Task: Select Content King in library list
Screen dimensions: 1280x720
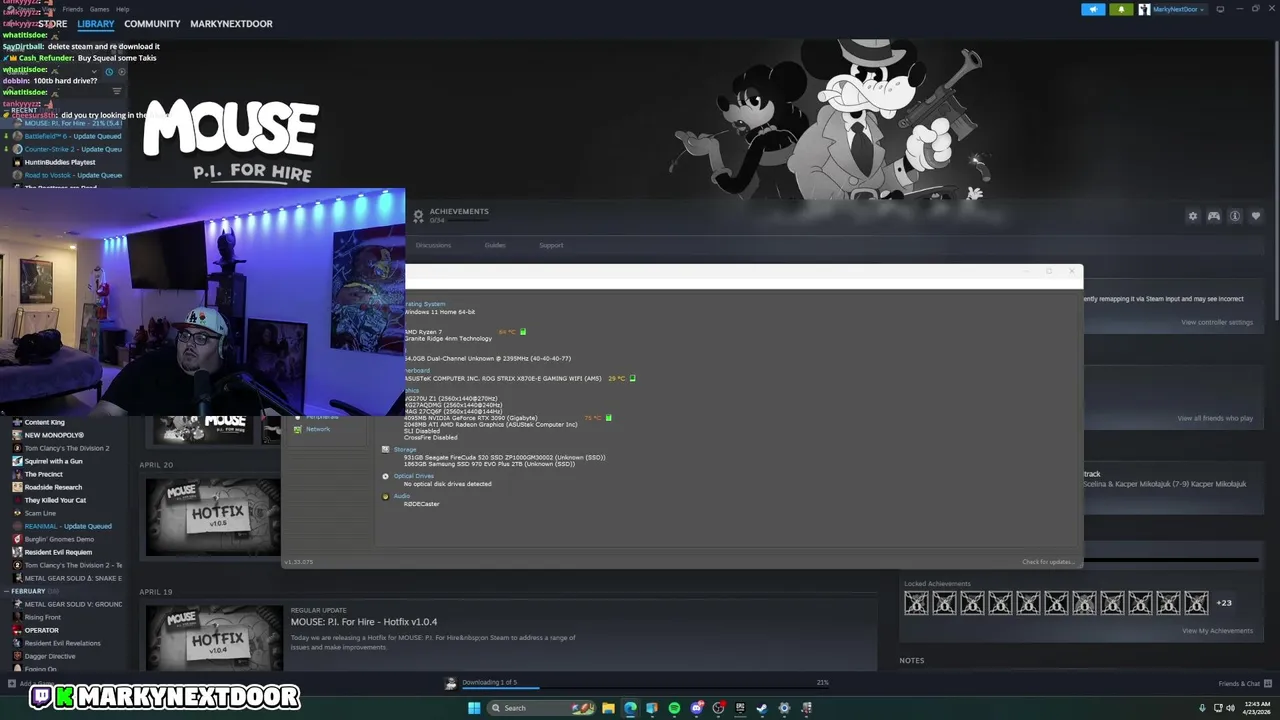Action: coord(44,422)
